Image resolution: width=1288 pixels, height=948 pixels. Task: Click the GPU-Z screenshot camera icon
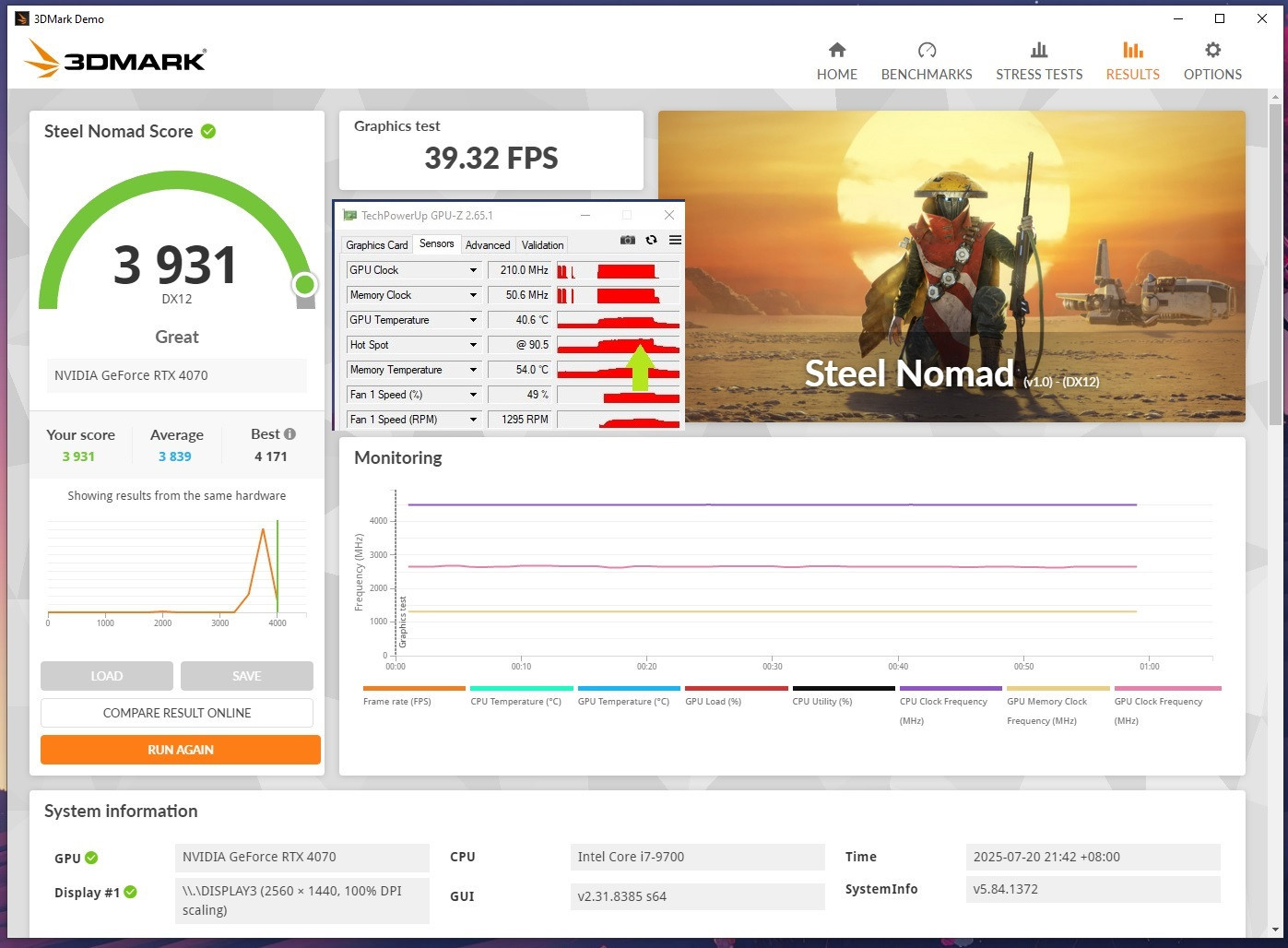[628, 240]
